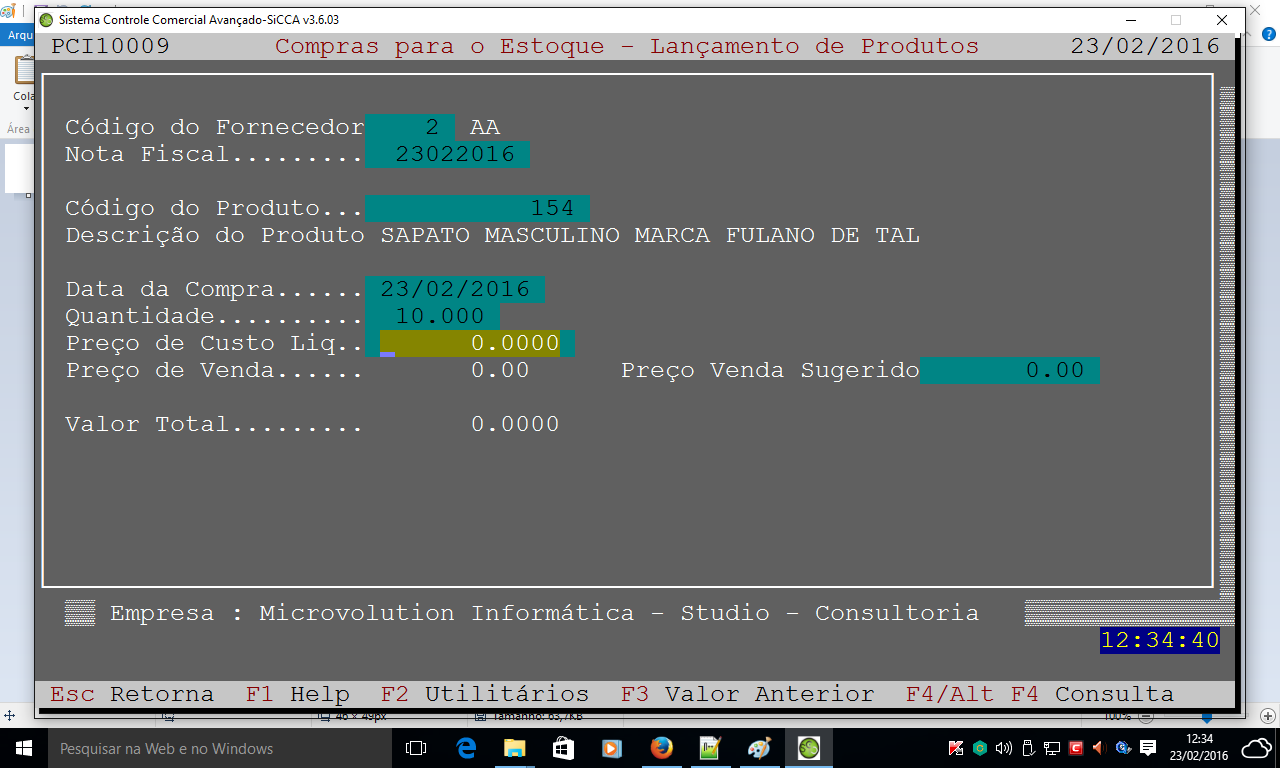Open Task View on the taskbar
The image size is (1280, 768).
(416, 748)
